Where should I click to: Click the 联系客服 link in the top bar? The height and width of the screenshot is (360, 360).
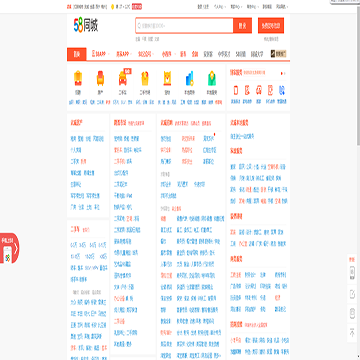click(267, 6)
